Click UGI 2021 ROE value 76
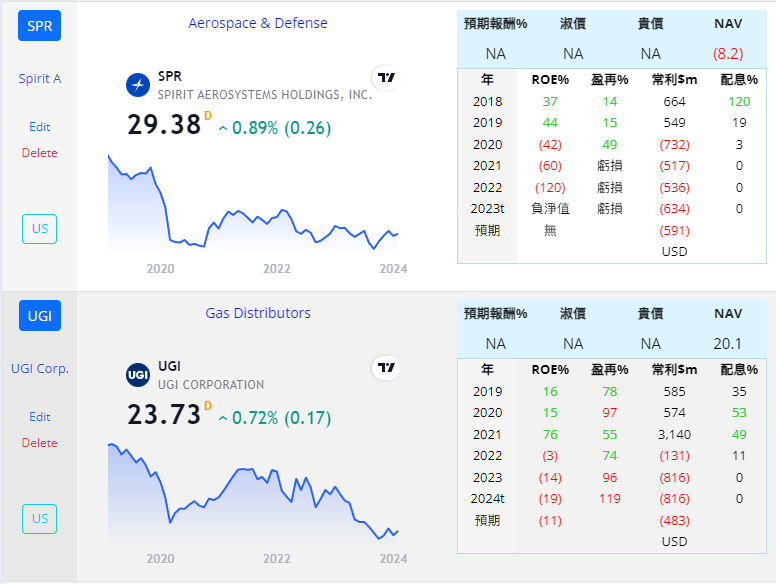The width and height of the screenshot is (776, 584). (x=550, y=435)
